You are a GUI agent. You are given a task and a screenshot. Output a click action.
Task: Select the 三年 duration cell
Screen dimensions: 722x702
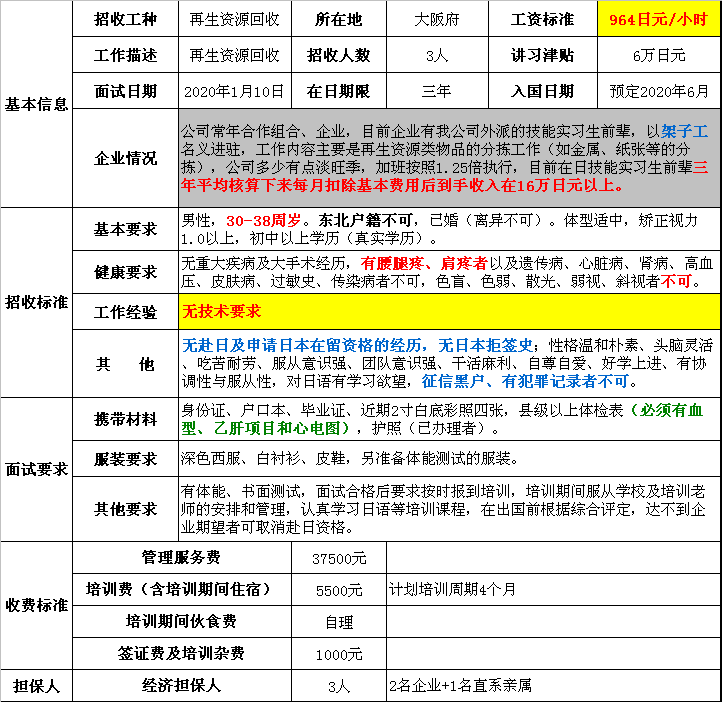[x=437, y=91]
